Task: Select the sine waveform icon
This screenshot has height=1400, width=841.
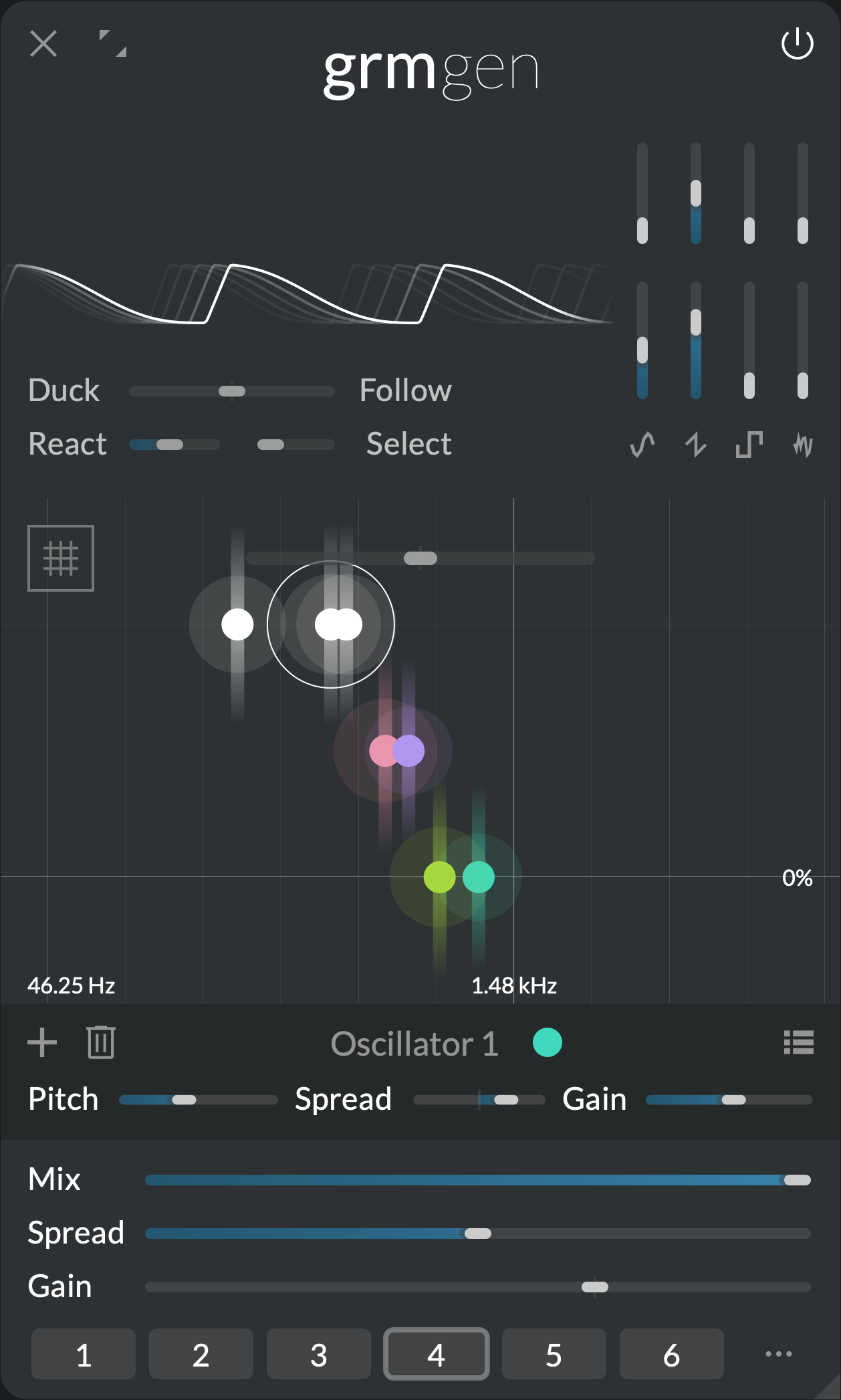Action: click(642, 445)
